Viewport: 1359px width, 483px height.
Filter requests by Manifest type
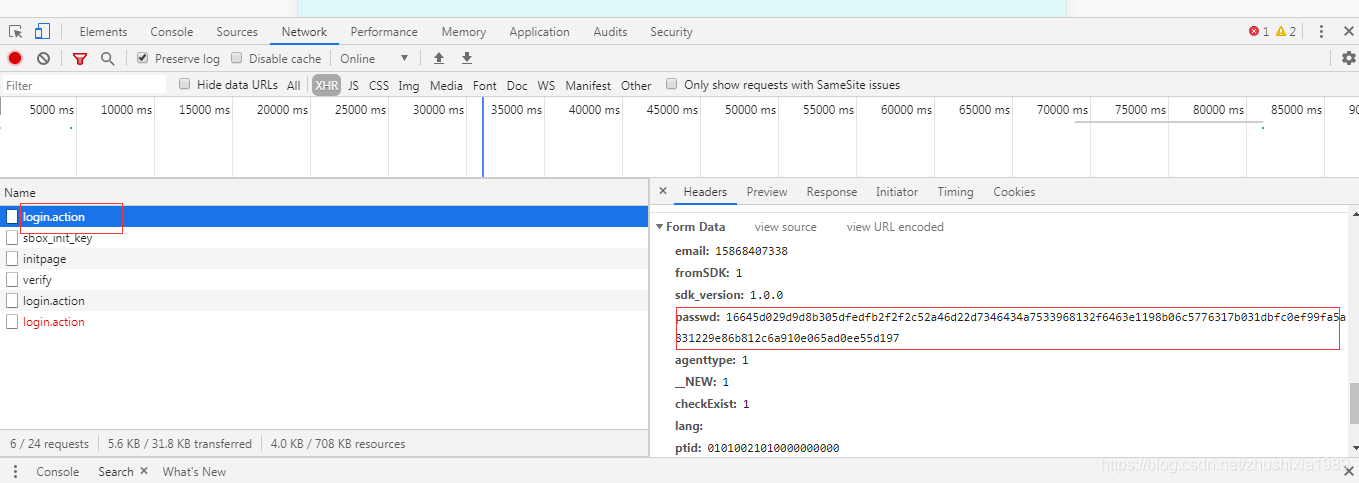(588, 86)
